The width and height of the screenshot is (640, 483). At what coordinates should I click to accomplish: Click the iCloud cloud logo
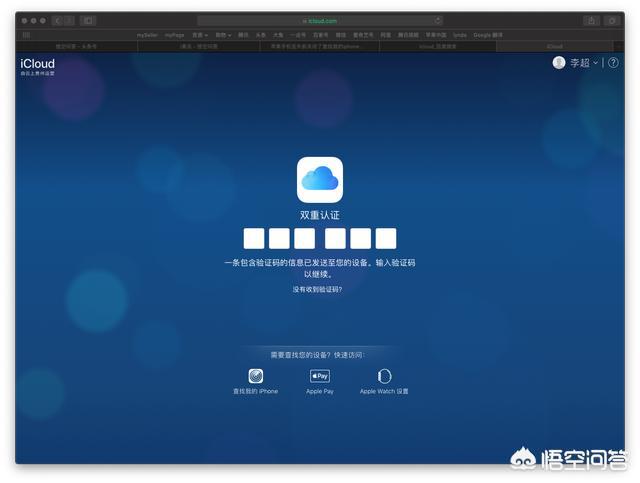(320, 180)
